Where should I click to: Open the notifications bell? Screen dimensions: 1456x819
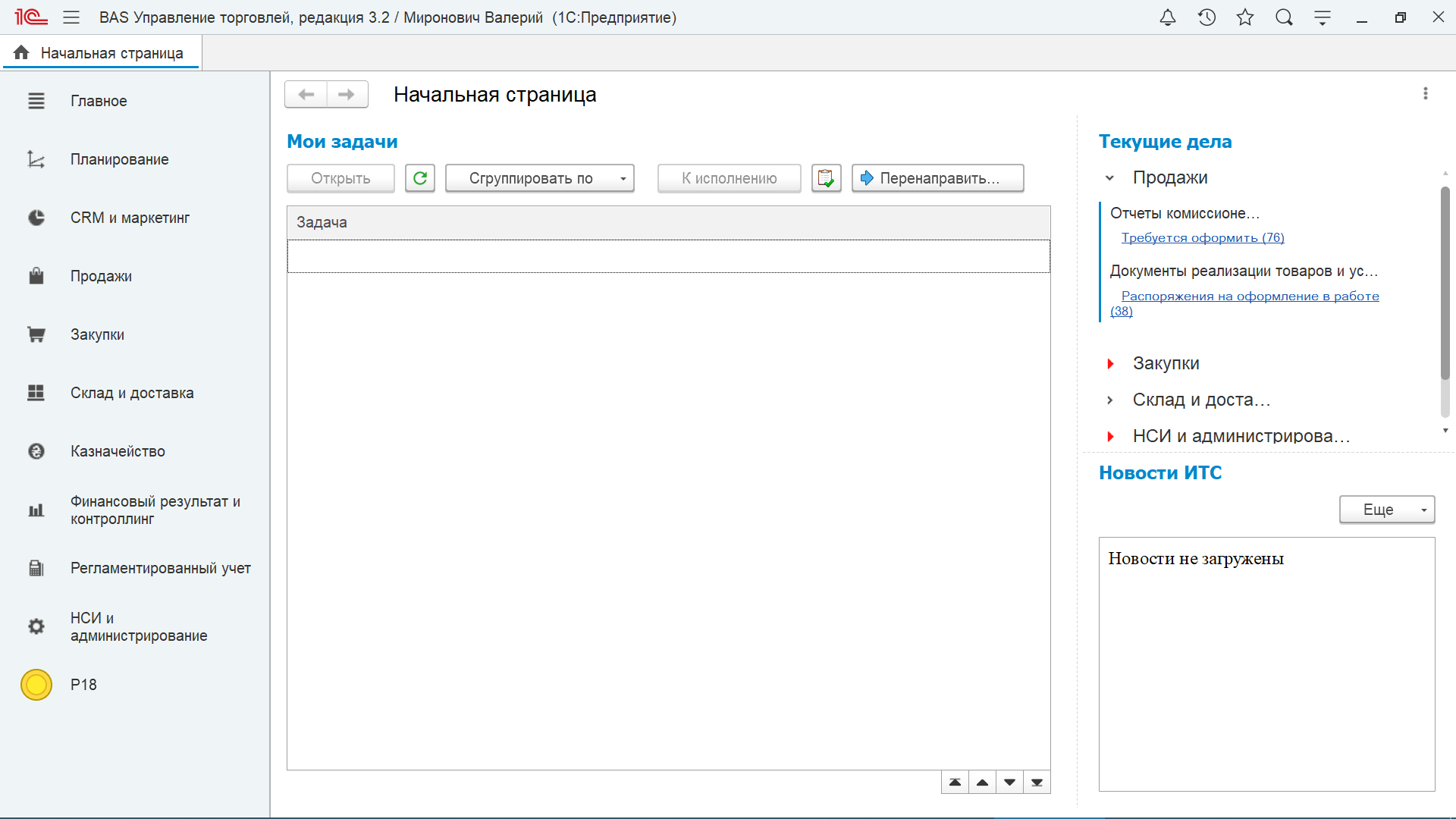tap(1168, 17)
